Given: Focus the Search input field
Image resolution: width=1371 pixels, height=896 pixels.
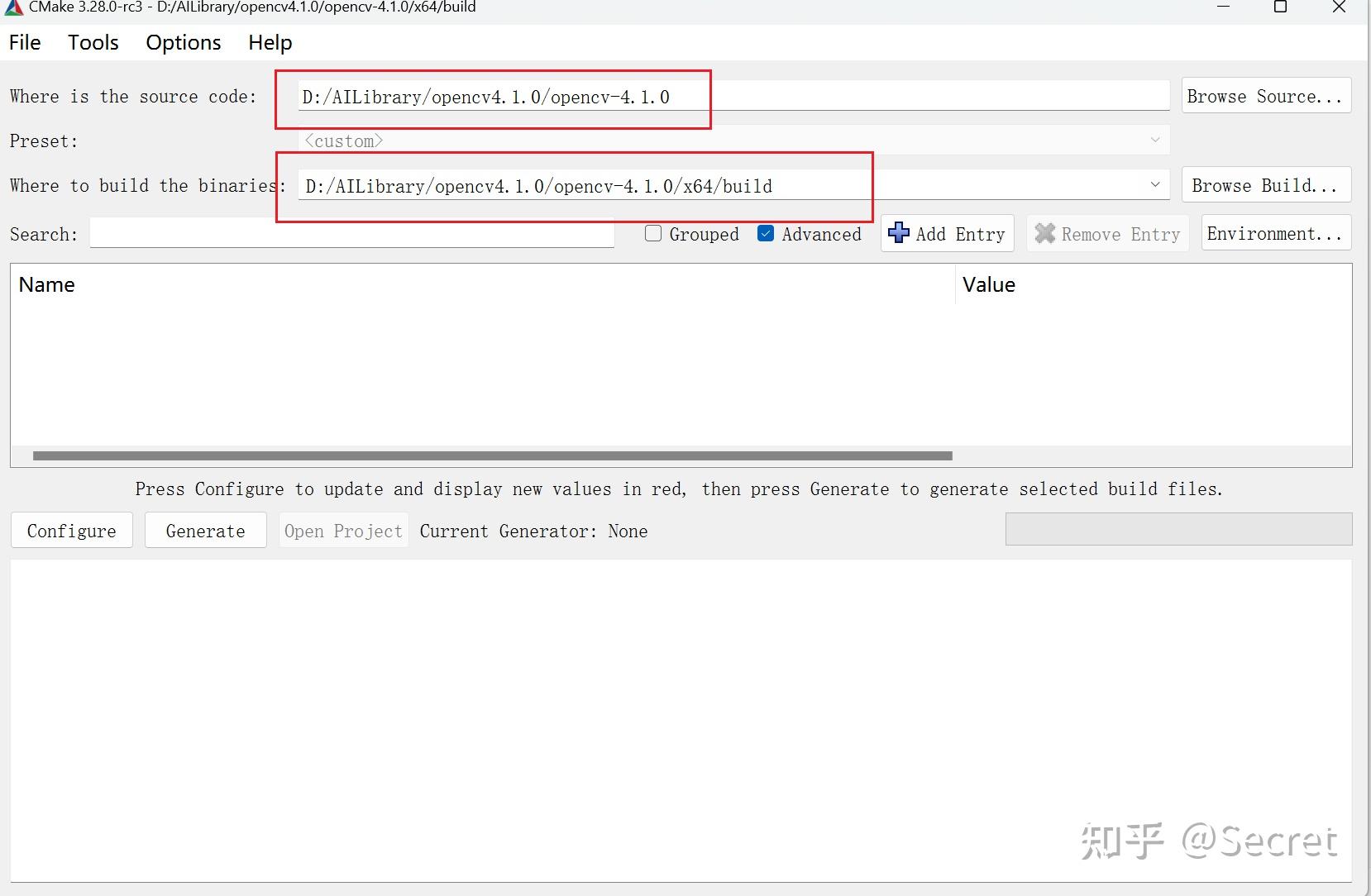Looking at the screenshot, I should coord(351,233).
